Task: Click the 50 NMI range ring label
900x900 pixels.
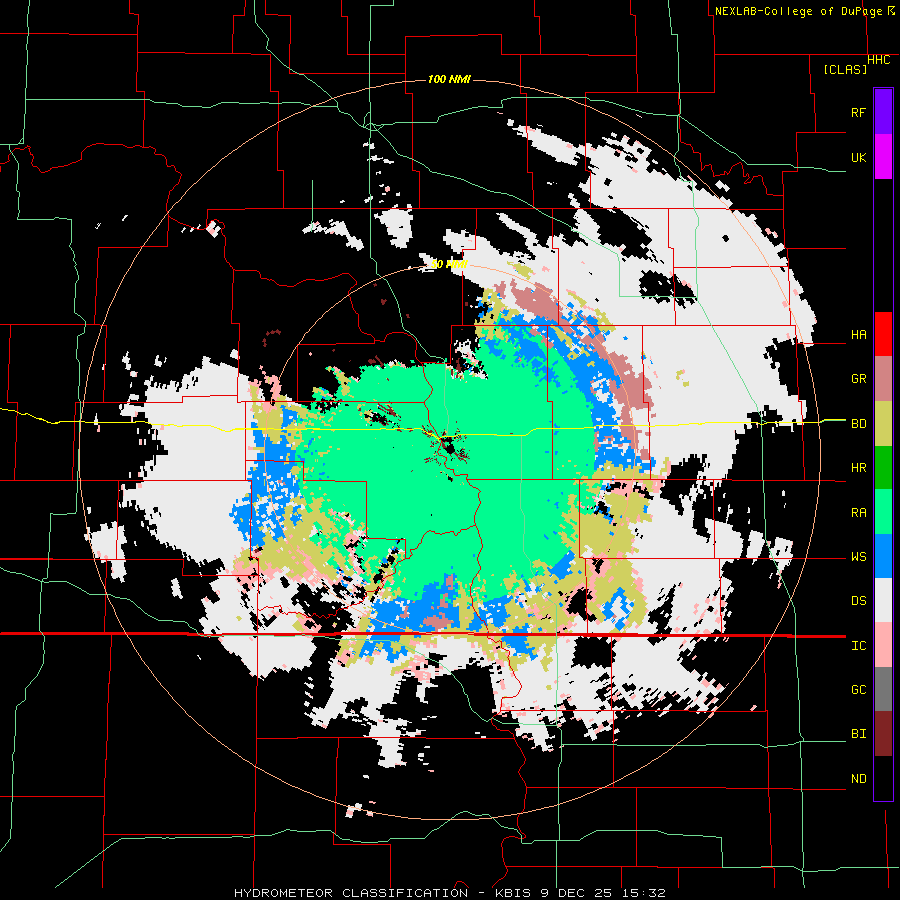Action: 449,264
